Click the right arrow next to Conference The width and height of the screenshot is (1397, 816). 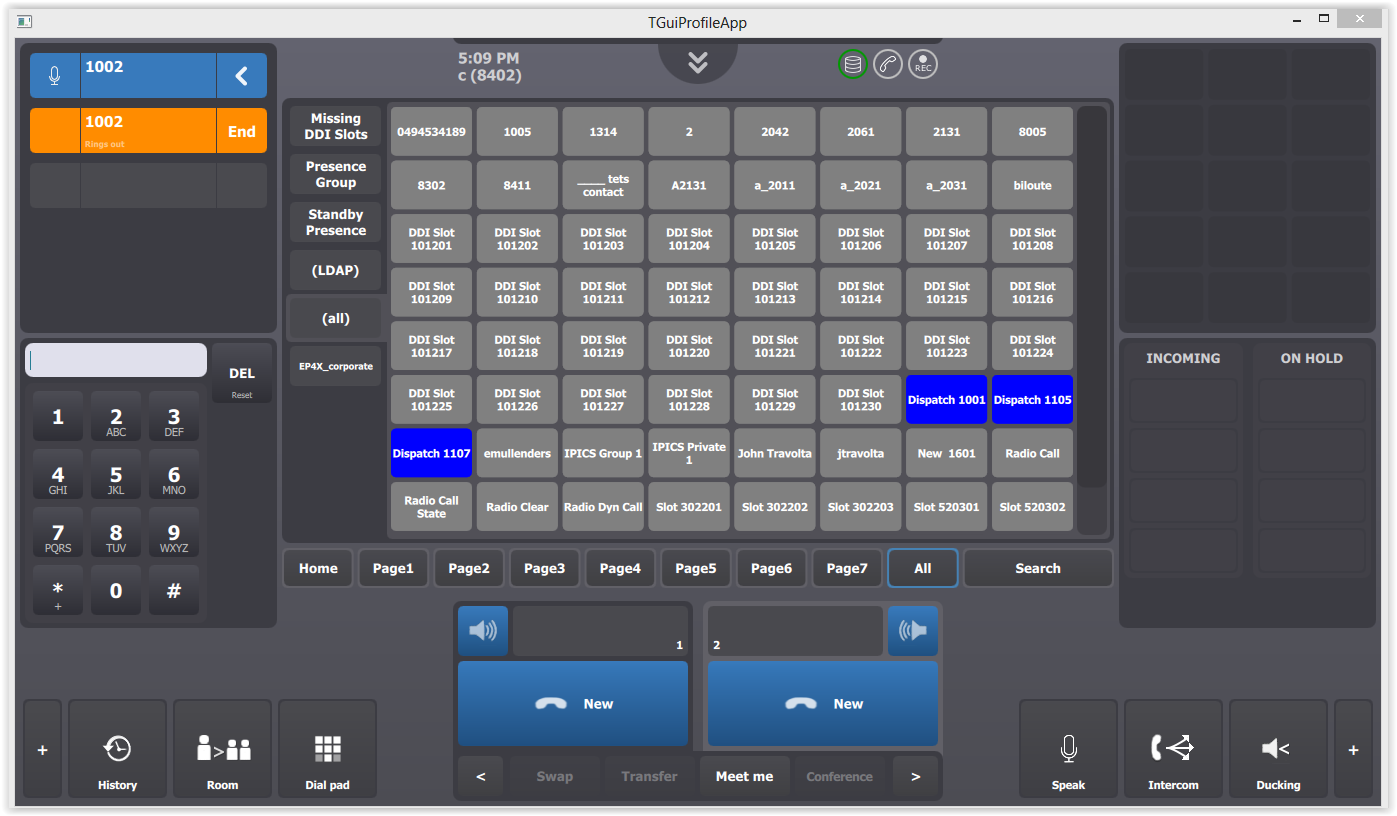click(916, 777)
